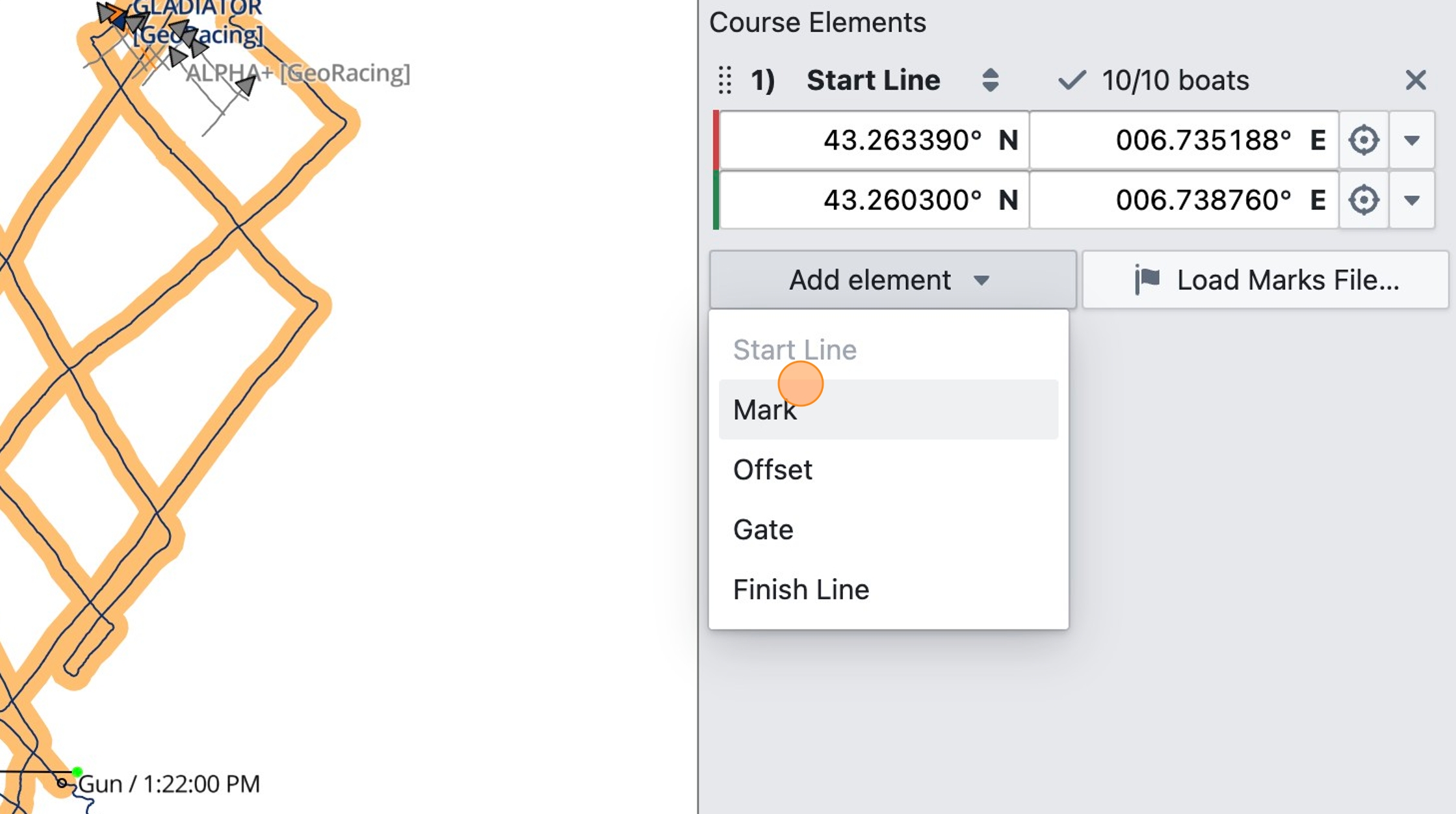Click drag handle icon beside Start Line
1456x814 pixels.
[x=725, y=81]
